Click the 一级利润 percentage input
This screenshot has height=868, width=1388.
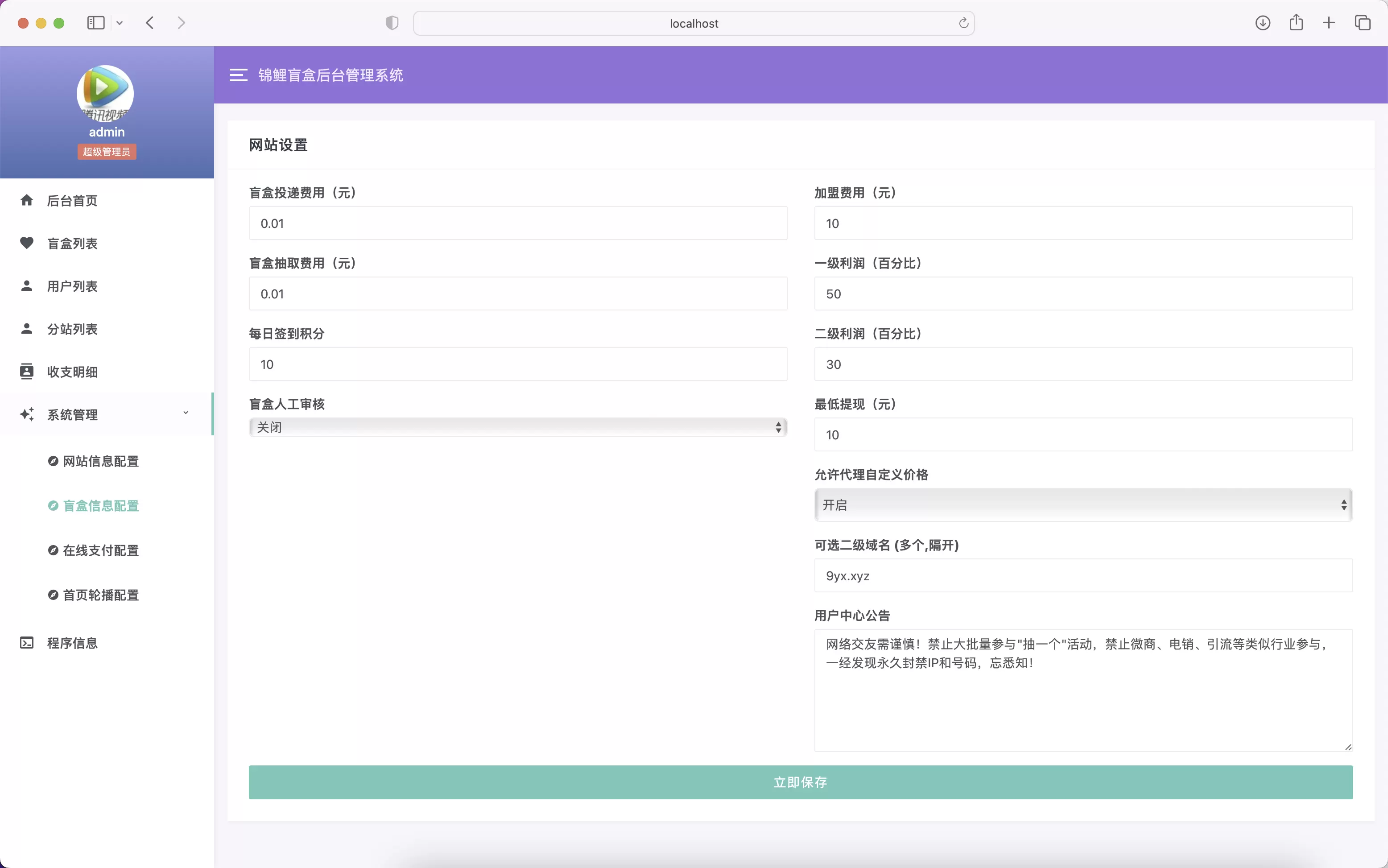tap(1083, 294)
